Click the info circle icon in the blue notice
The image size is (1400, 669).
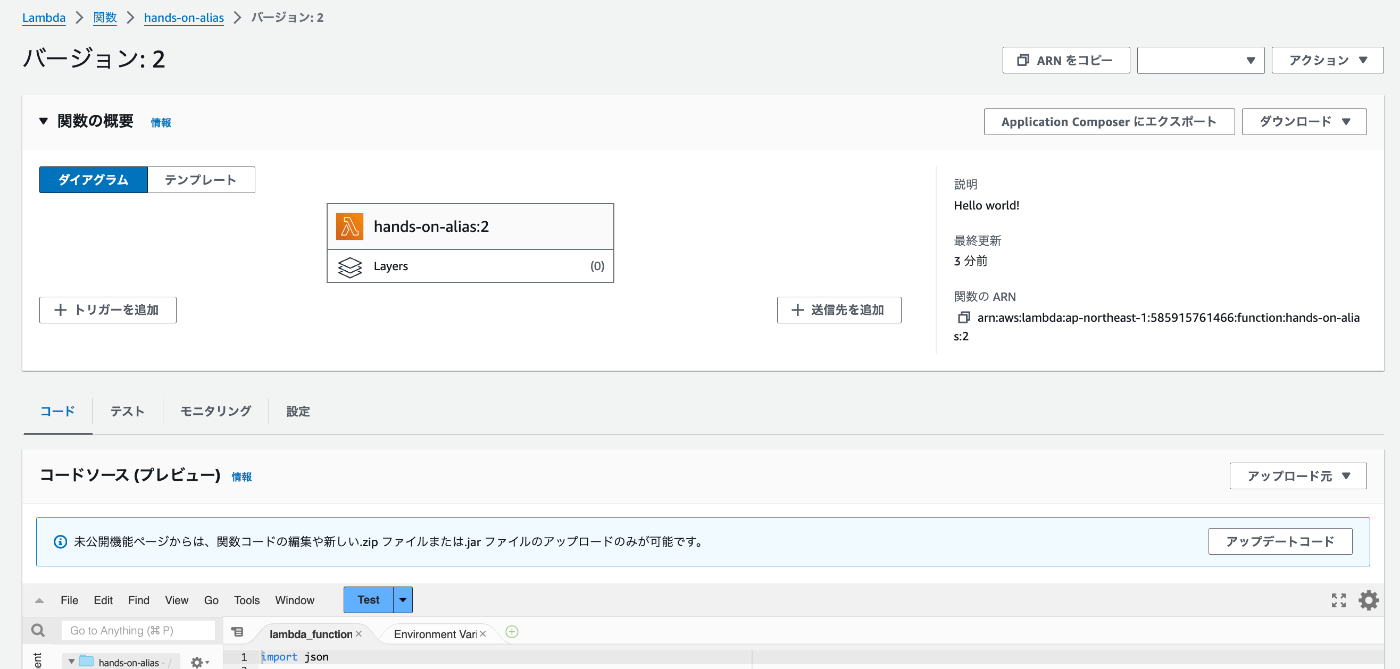point(60,541)
